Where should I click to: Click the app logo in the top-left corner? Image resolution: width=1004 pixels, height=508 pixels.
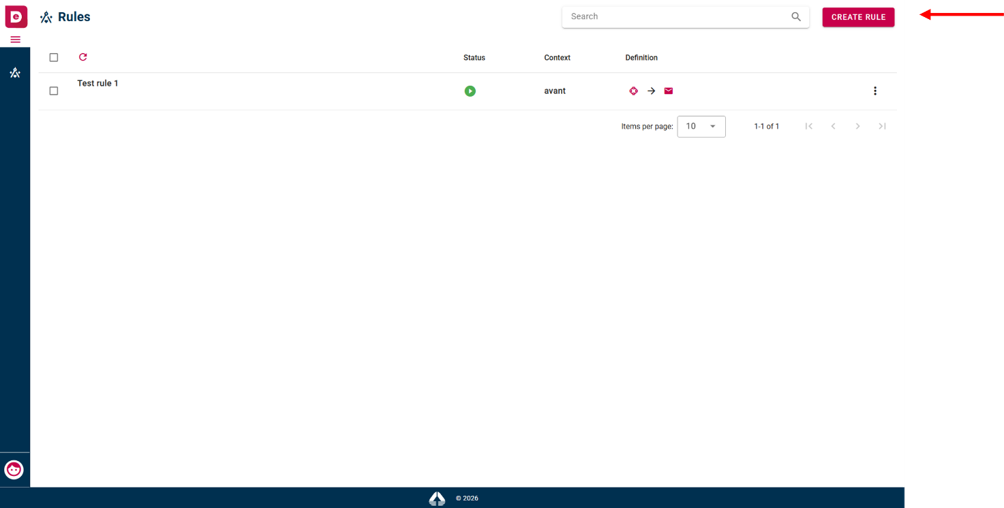pos(15,16)
